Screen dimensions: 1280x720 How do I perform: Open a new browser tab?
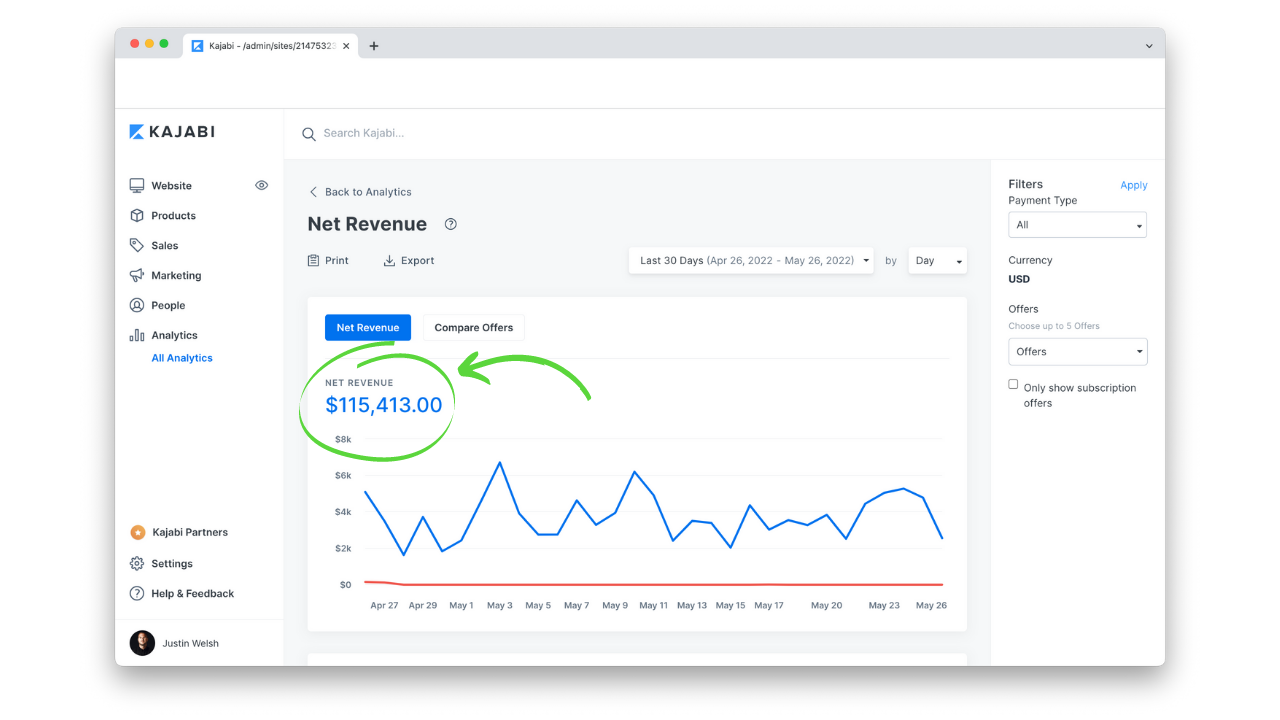coord(374,46)
